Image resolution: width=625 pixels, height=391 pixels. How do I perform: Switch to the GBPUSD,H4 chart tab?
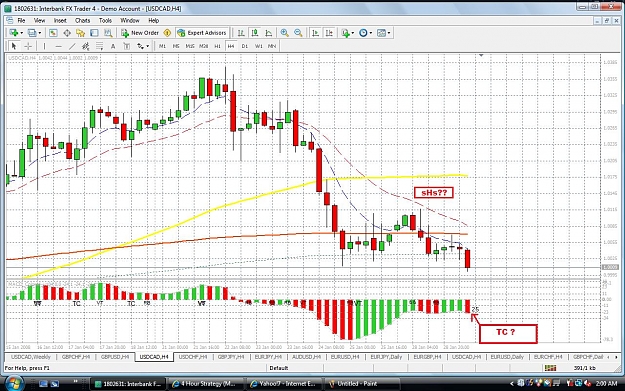tap(115, 357)
